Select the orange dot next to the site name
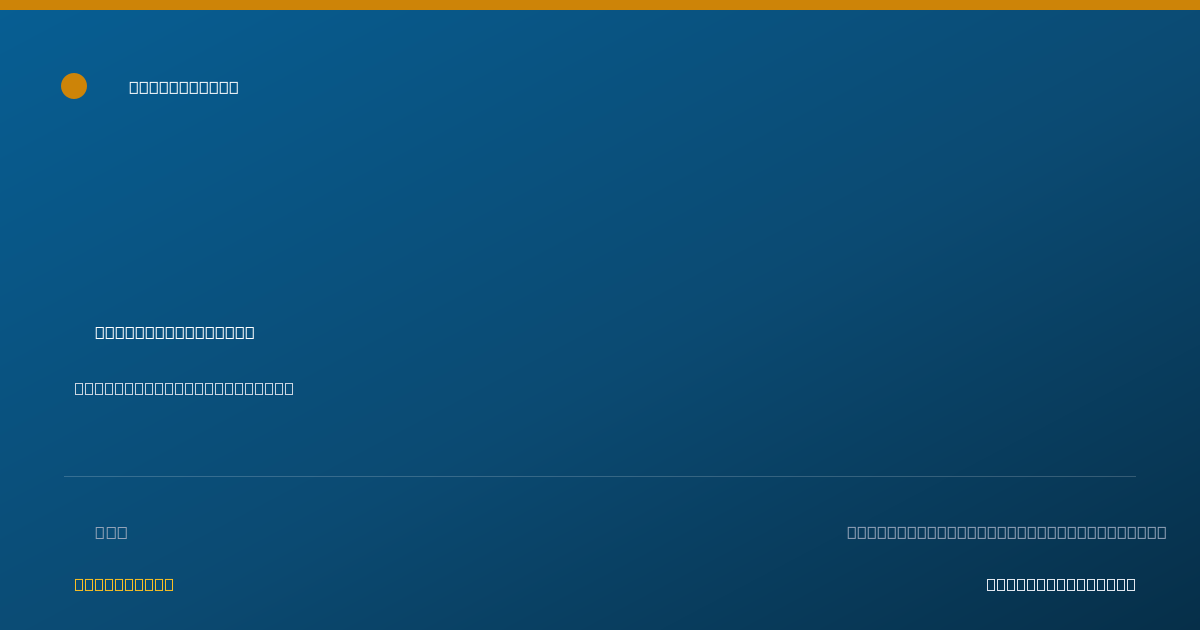This screenshot has width=1200, height=630. click(74, 86)
